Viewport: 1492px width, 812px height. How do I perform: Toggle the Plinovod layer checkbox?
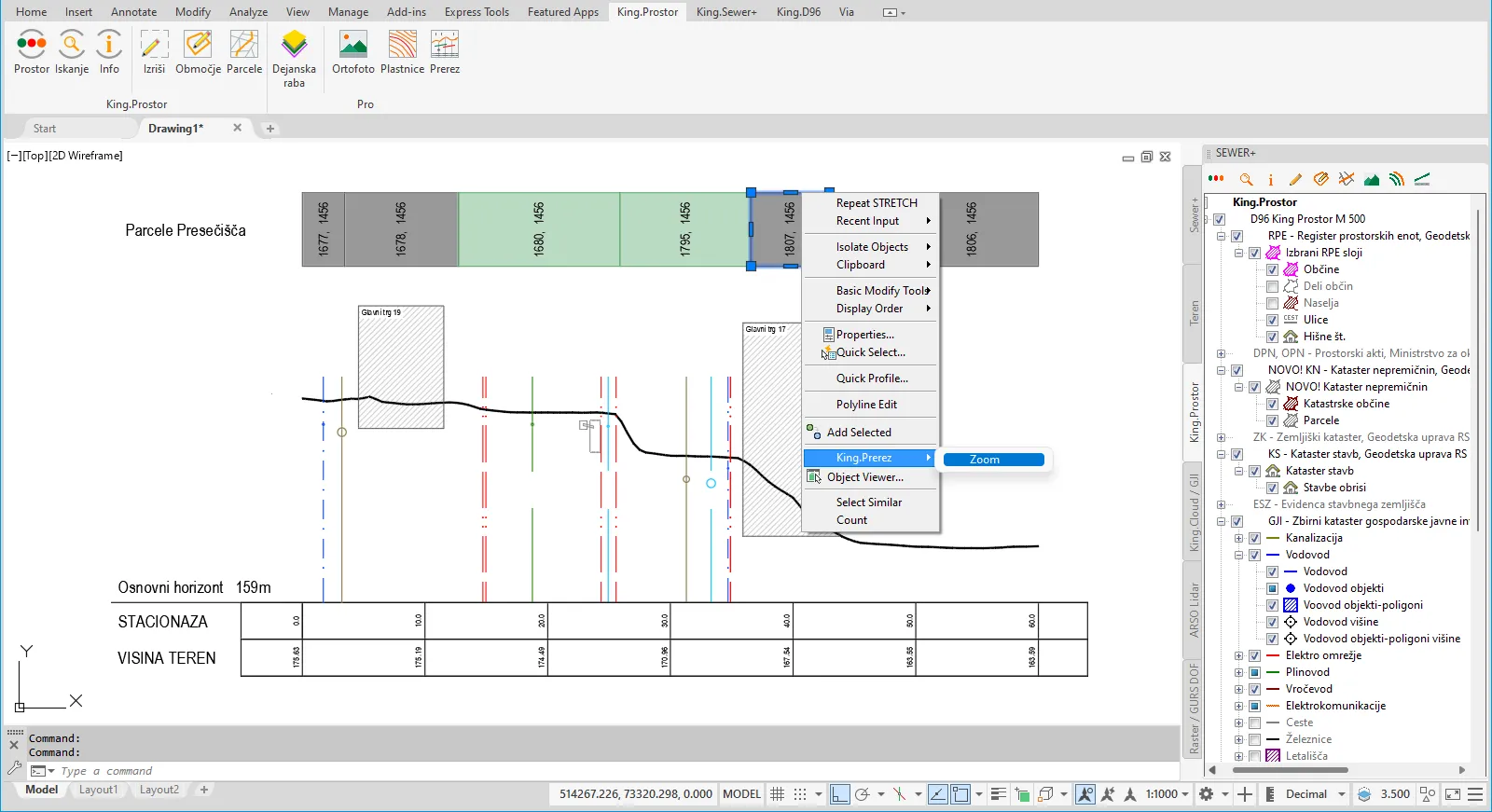coord(1254,672)
